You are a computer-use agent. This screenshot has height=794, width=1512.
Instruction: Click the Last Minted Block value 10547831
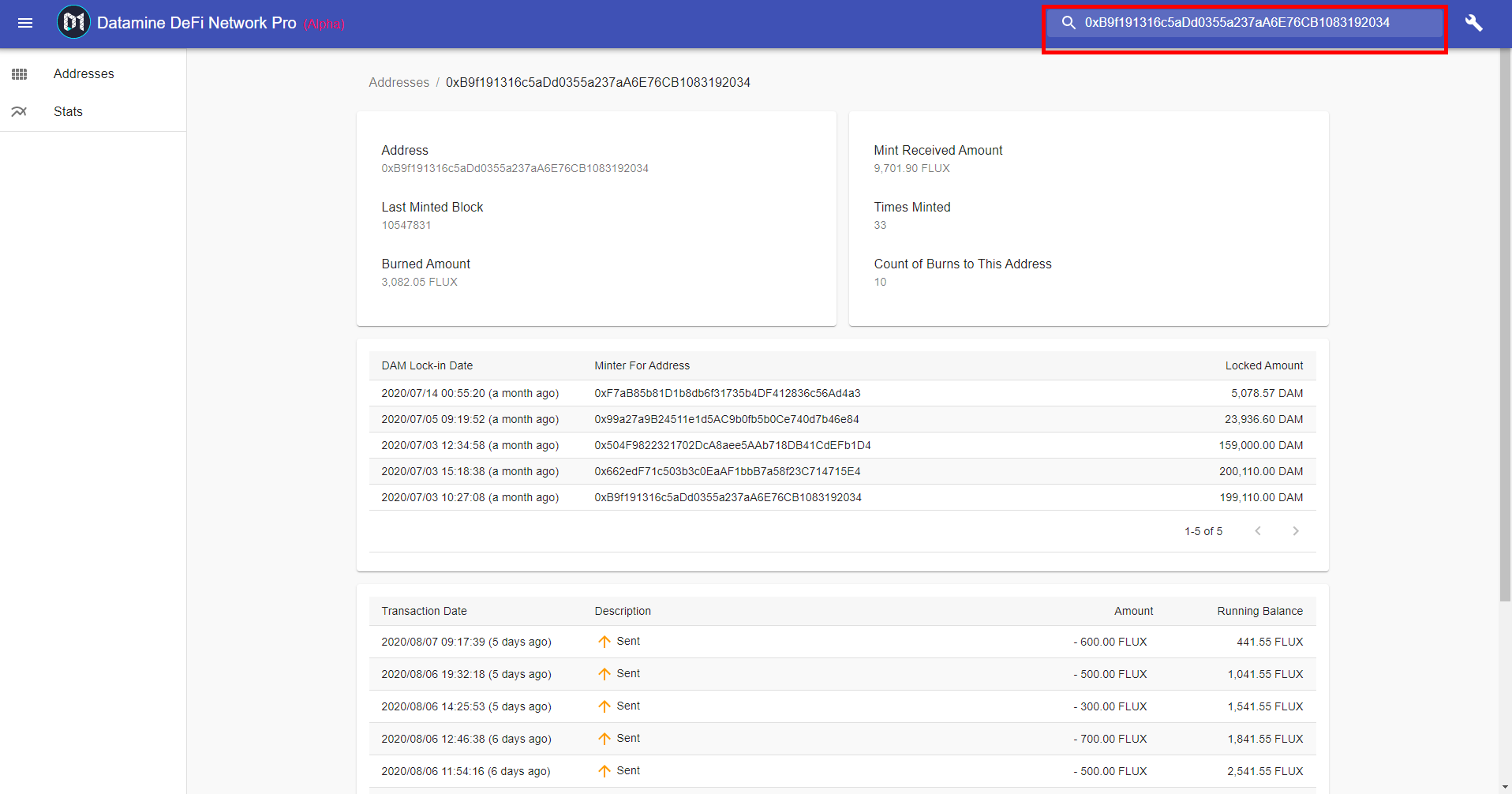coord(406,225)
